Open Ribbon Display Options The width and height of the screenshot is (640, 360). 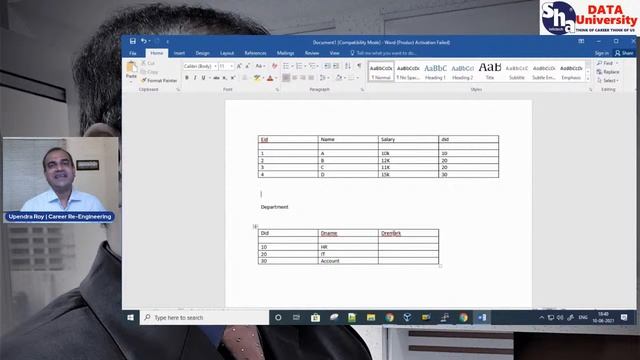(581, 41)
